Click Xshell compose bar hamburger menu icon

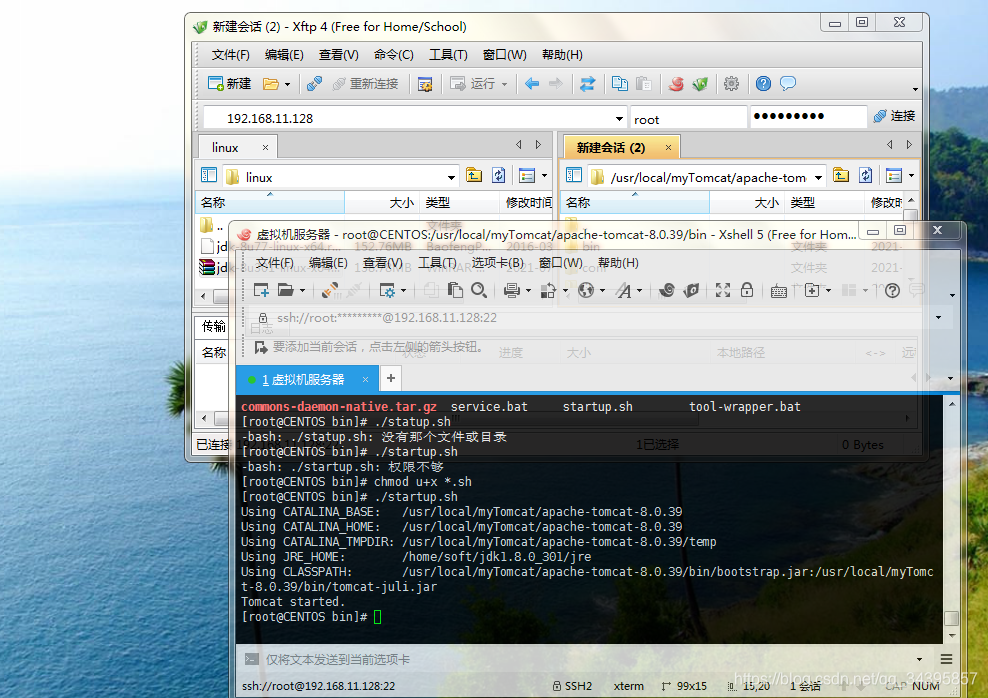[x=946, y=659]
